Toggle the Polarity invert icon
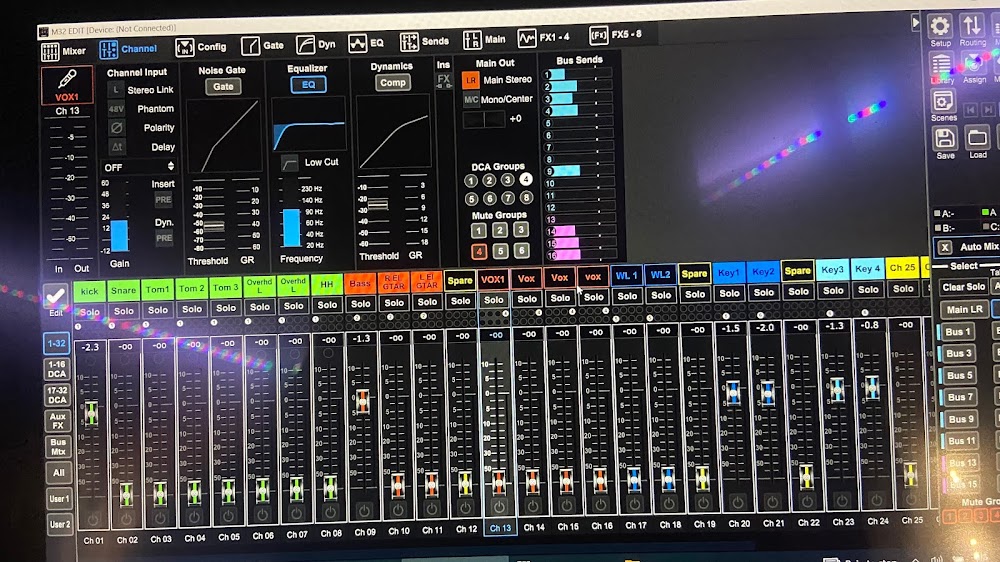1000x562 pixels. (117, 128)
